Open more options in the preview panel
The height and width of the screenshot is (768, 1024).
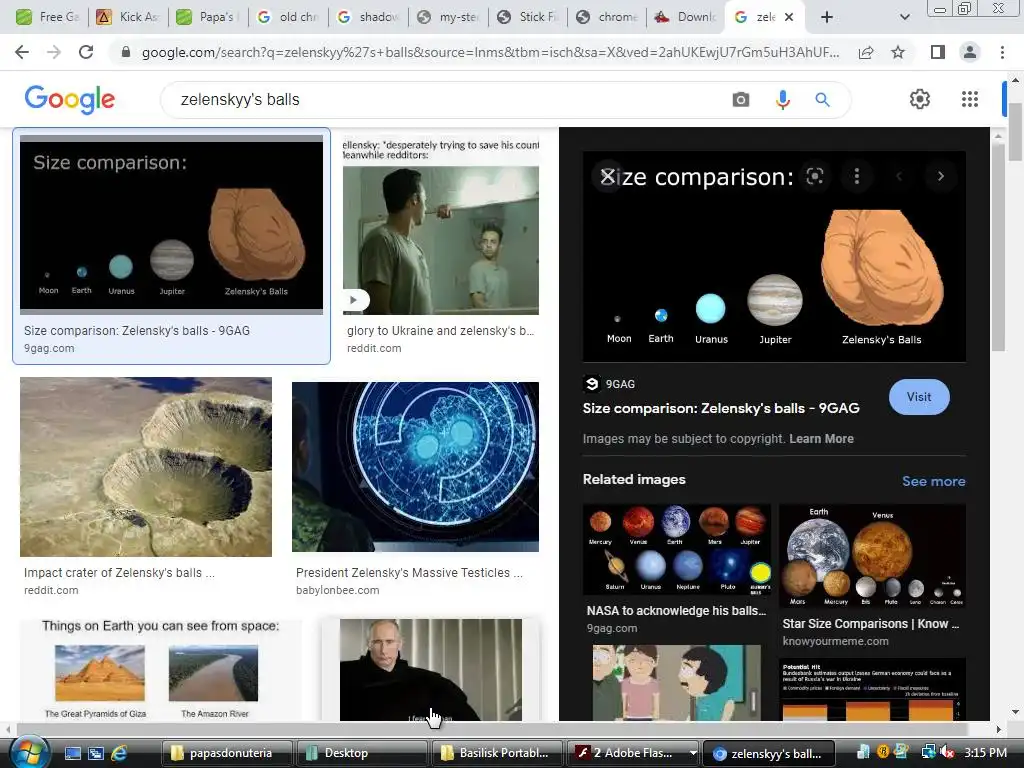[857, 176]
